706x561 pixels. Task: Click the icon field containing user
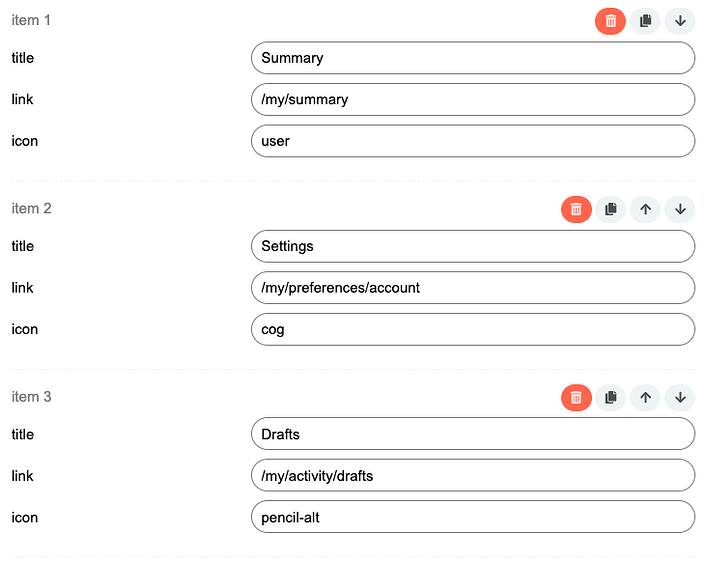tap(472, 141)
